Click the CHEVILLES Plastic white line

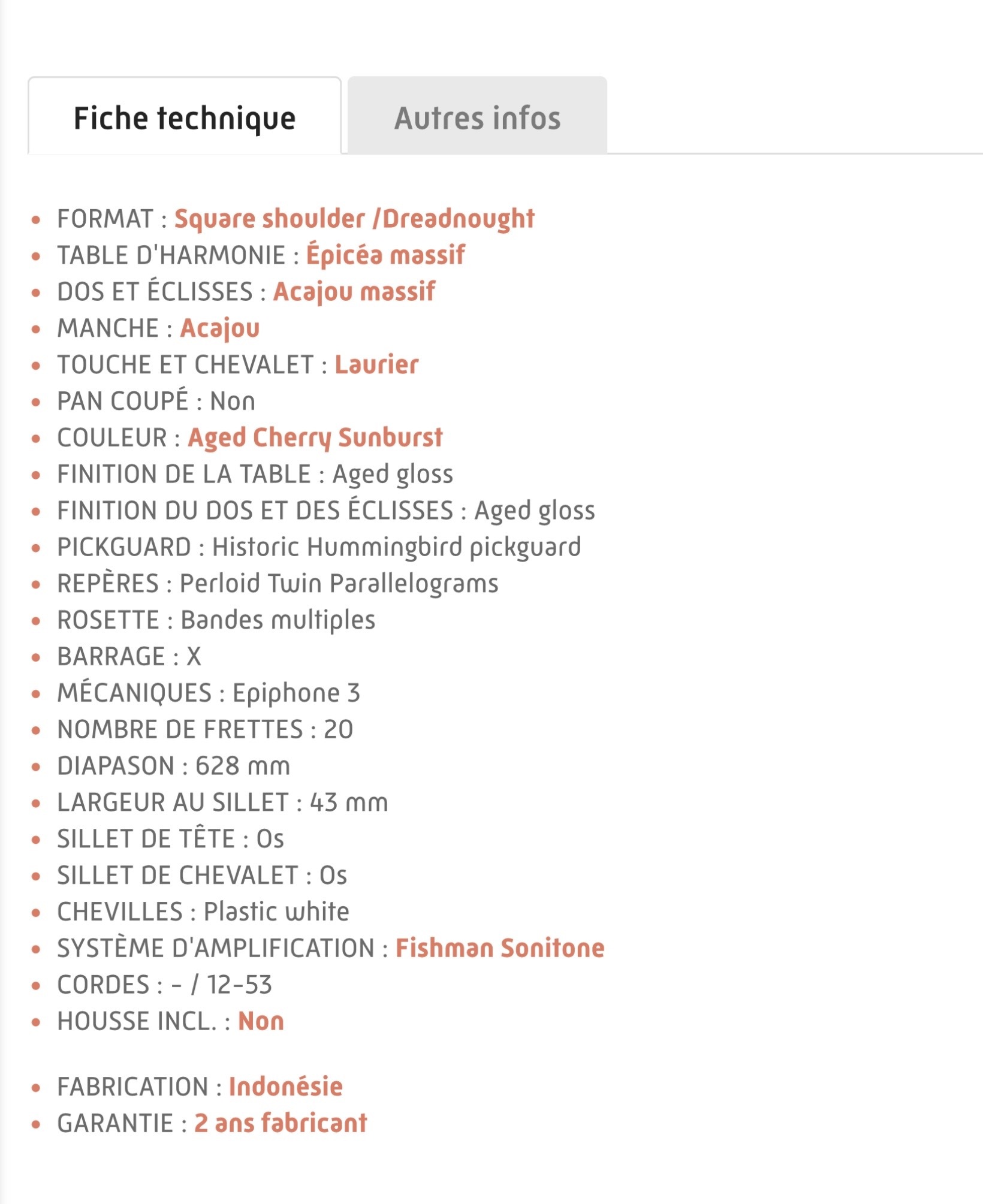[203, 912]
